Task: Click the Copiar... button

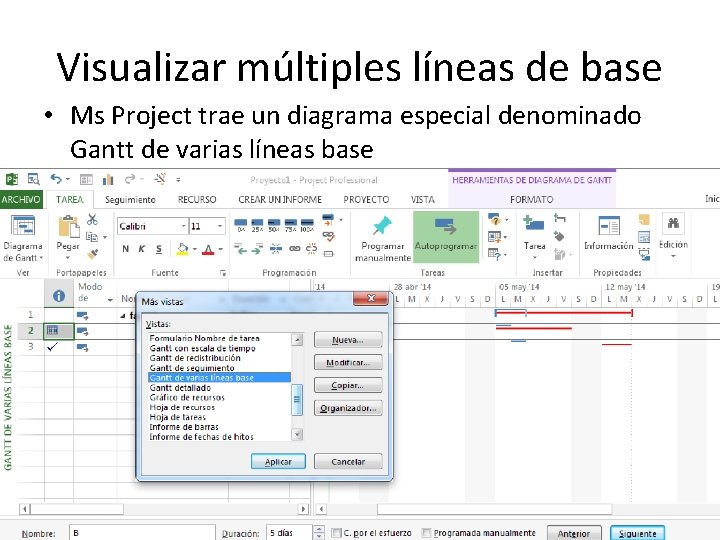Action: (x=348, y=385)
